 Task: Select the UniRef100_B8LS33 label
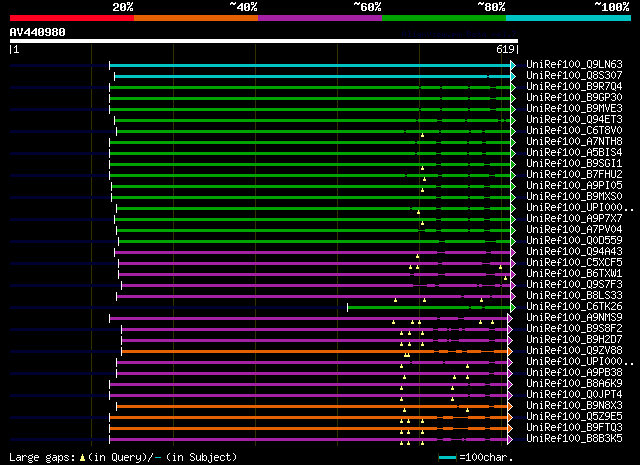click(574, 296)
